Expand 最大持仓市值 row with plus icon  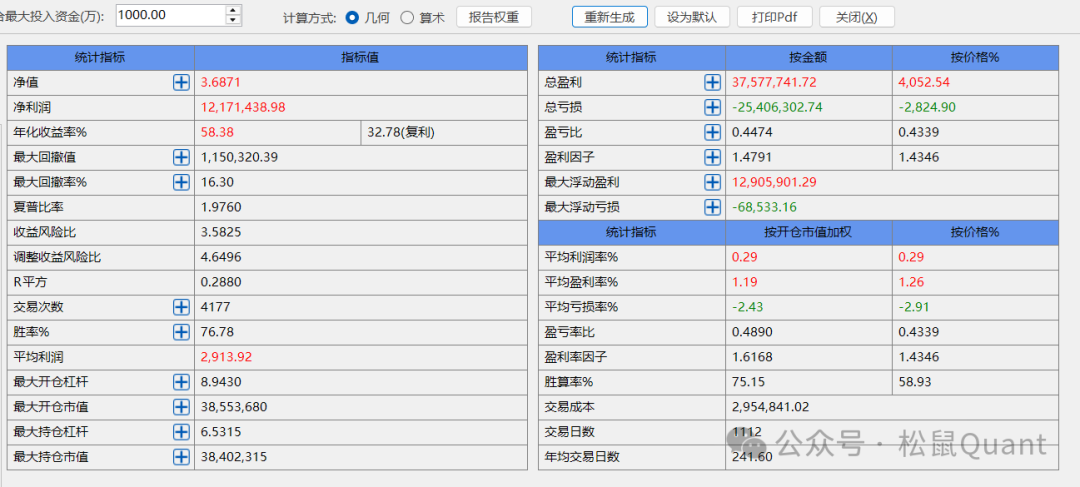tap(181, 457)
